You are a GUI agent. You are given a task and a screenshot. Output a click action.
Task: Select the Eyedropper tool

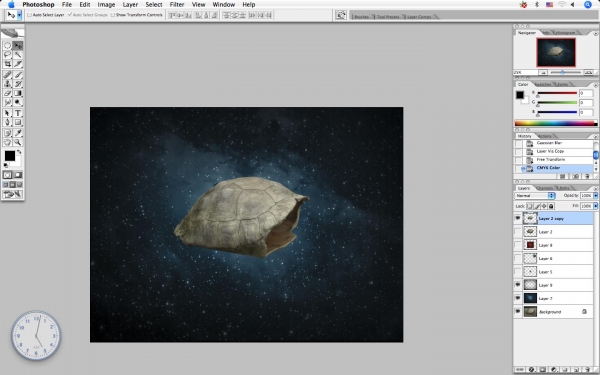click(x=18, y=133)
